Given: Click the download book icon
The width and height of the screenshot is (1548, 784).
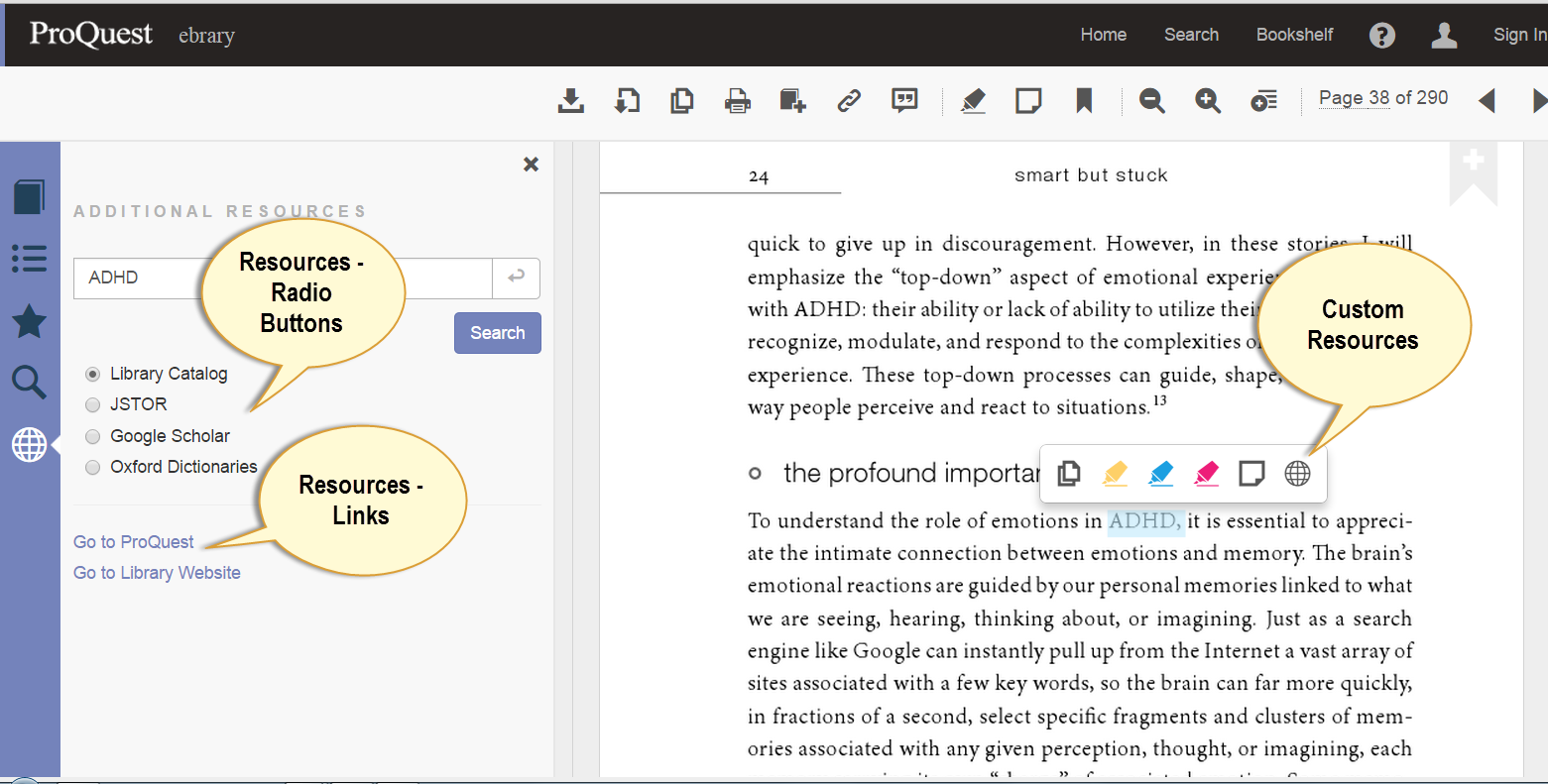Looking at the screenshot, I should click(x=571, y=100).
